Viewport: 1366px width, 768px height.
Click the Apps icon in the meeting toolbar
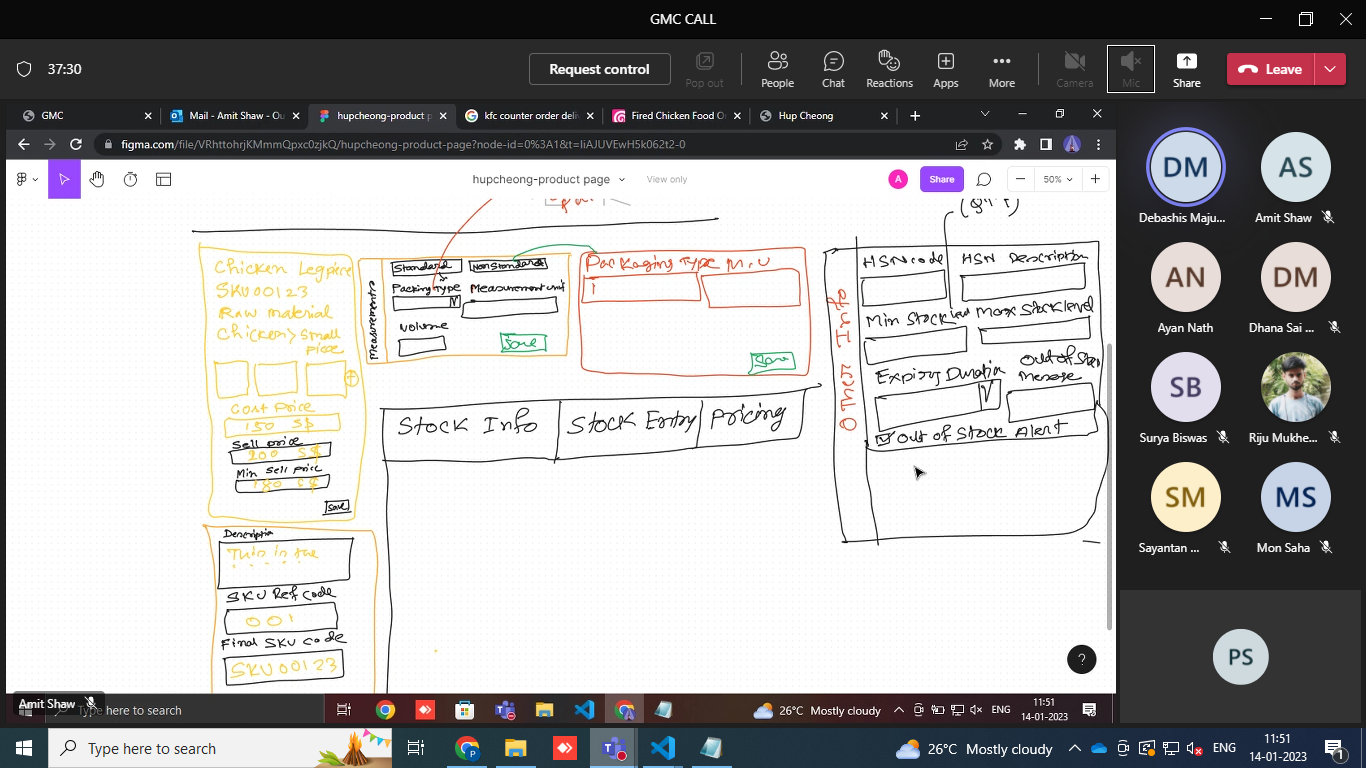pos(945,69)
